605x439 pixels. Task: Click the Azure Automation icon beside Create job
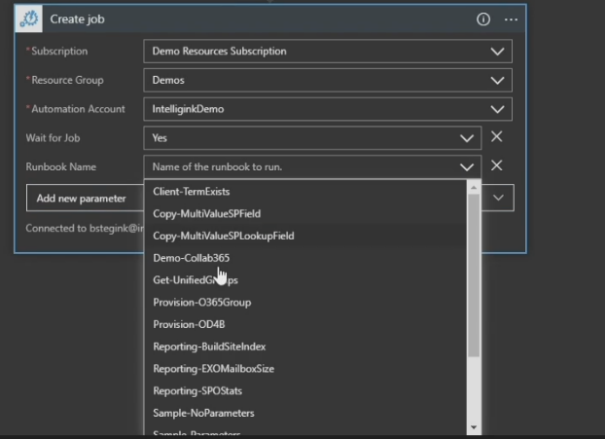coord(29,19)
